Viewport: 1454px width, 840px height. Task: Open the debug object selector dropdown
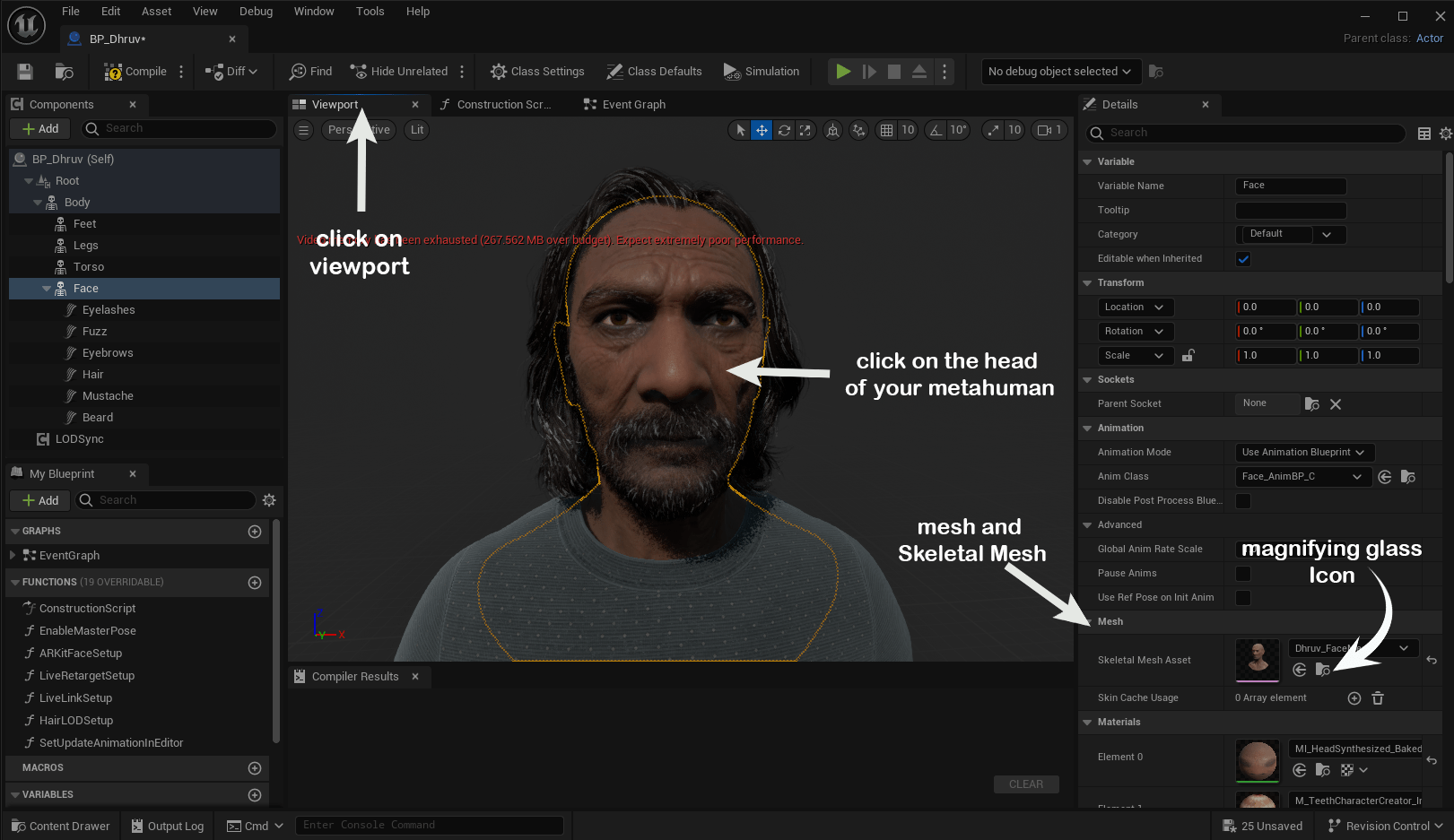[x=1060, y=72]
